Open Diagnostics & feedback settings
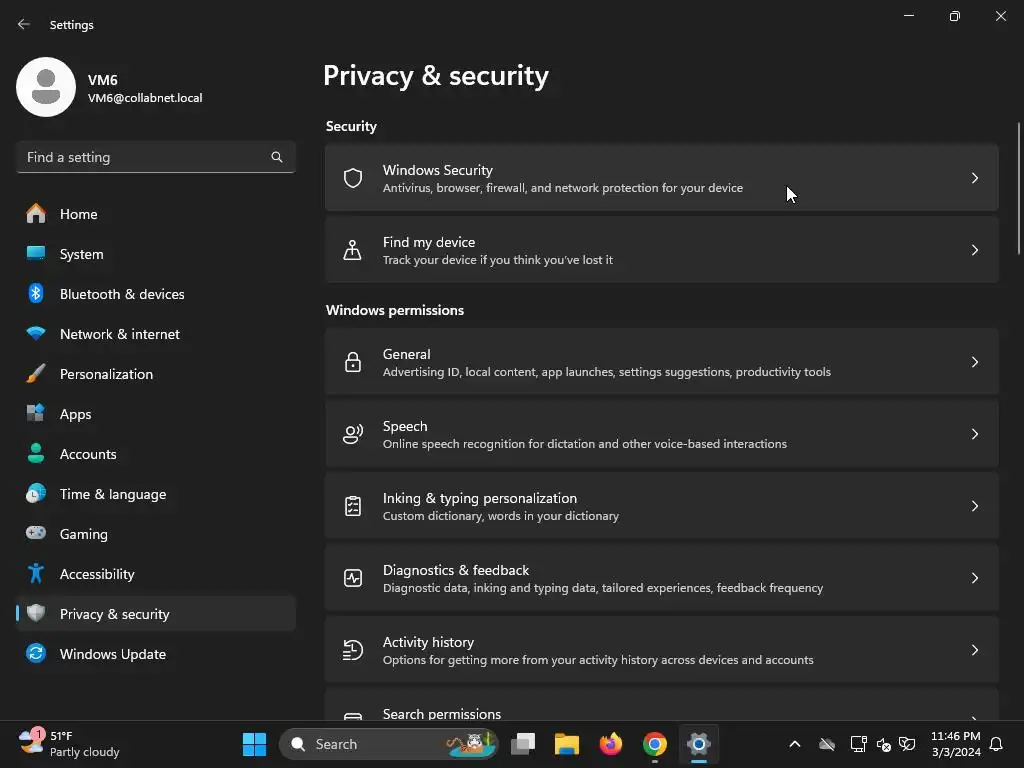 coord(662,578)
